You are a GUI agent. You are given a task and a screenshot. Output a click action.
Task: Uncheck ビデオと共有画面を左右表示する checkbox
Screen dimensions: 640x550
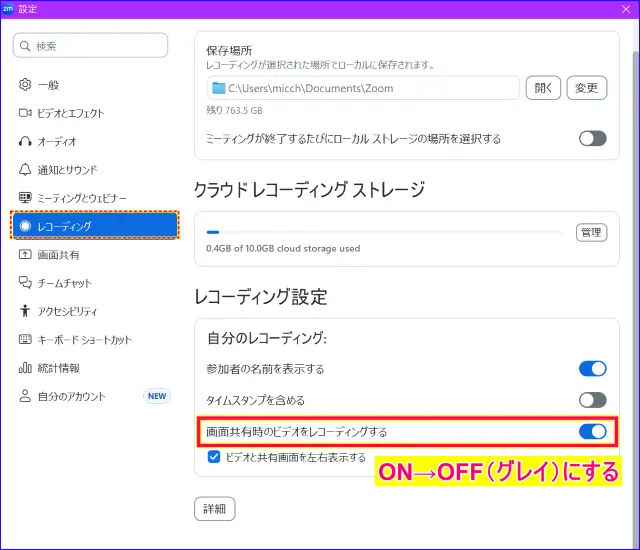coord(214,457)
